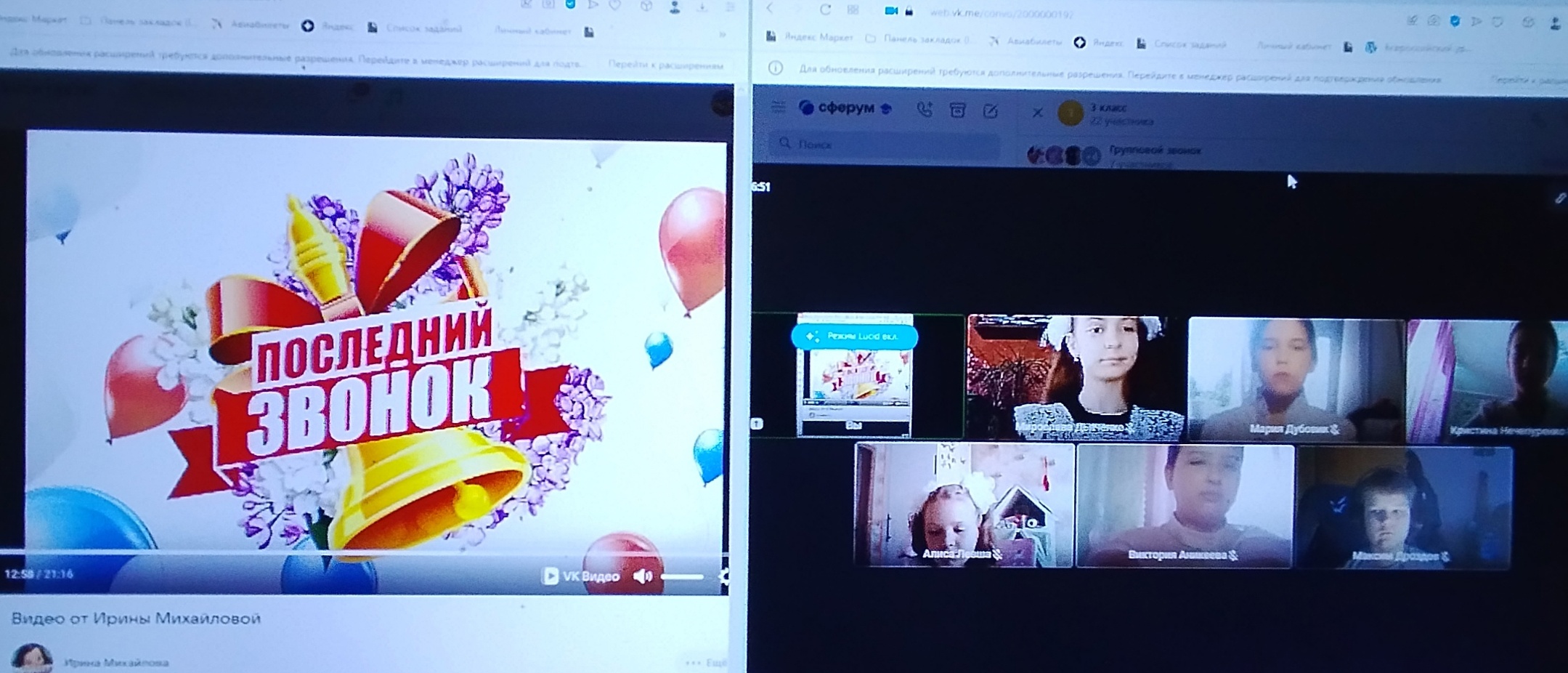1568x673 pixels.
Task: Click participant avatars next to Групповой звонок
Action: pos(1064,155)
